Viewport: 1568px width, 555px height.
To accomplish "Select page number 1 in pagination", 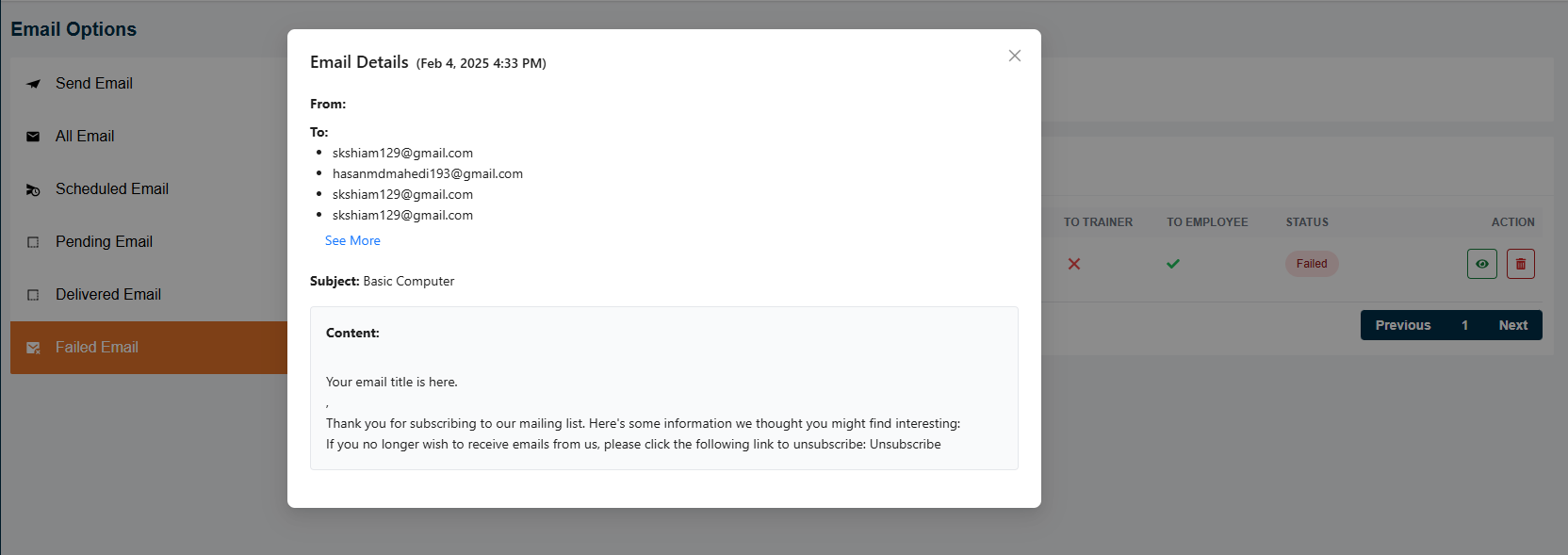I will coord(1464,325).
